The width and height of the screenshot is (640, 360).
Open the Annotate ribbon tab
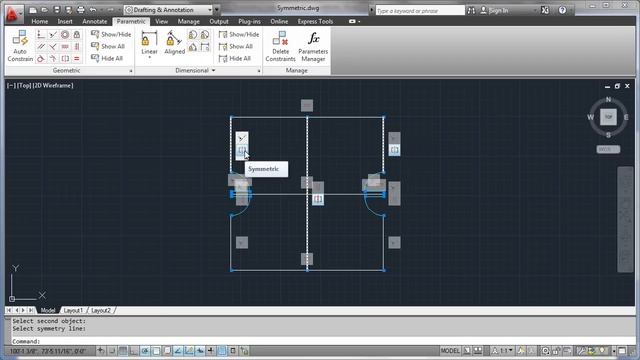[x=94, y=21]
